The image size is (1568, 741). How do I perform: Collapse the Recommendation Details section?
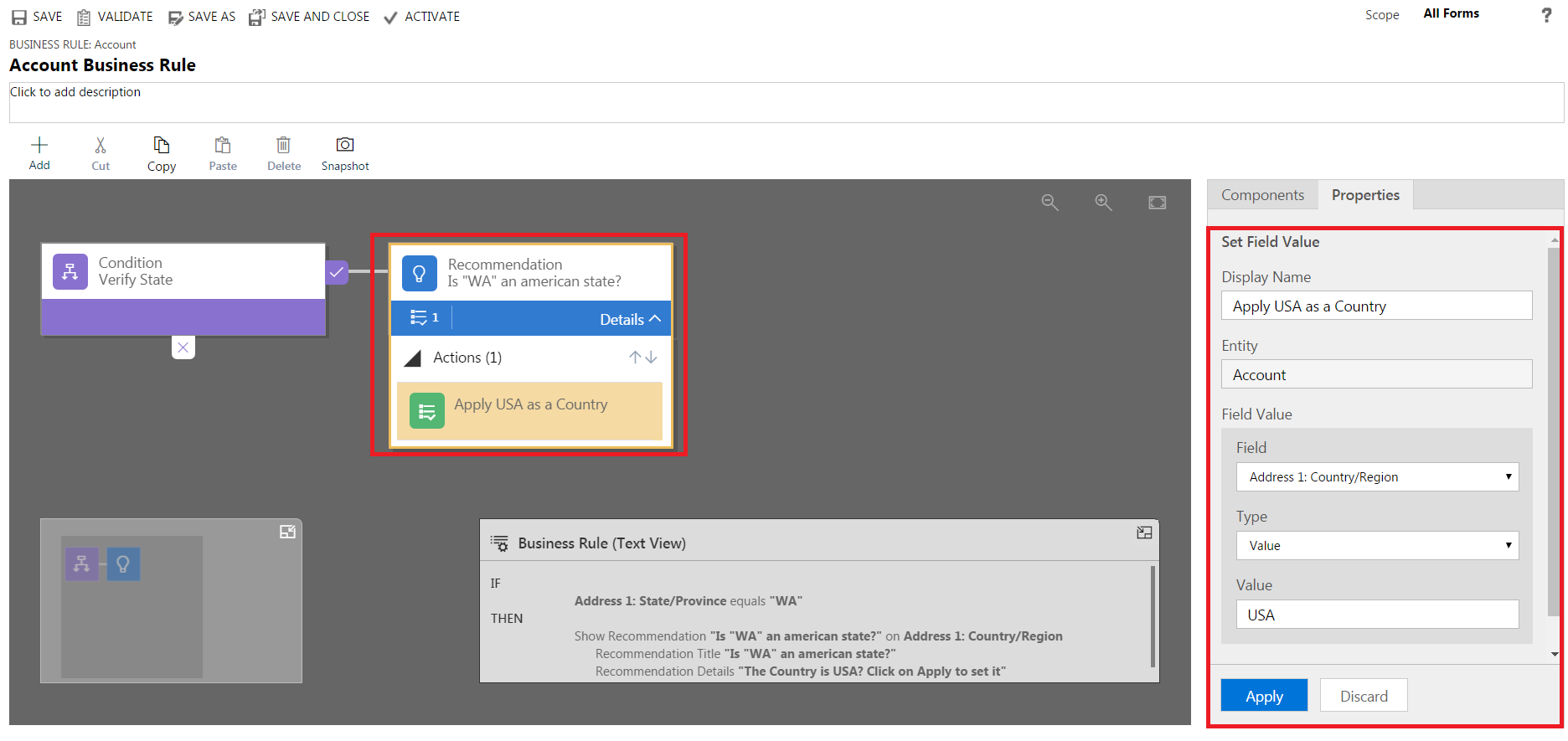(x=630, y=319)
